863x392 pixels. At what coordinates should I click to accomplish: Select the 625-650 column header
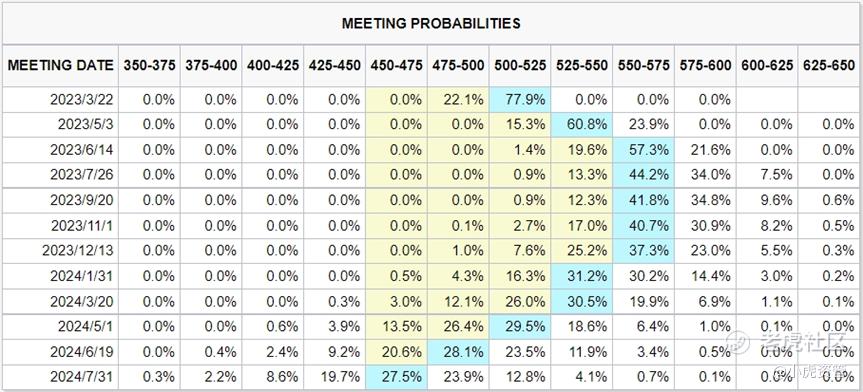click(x=829, y=65)
